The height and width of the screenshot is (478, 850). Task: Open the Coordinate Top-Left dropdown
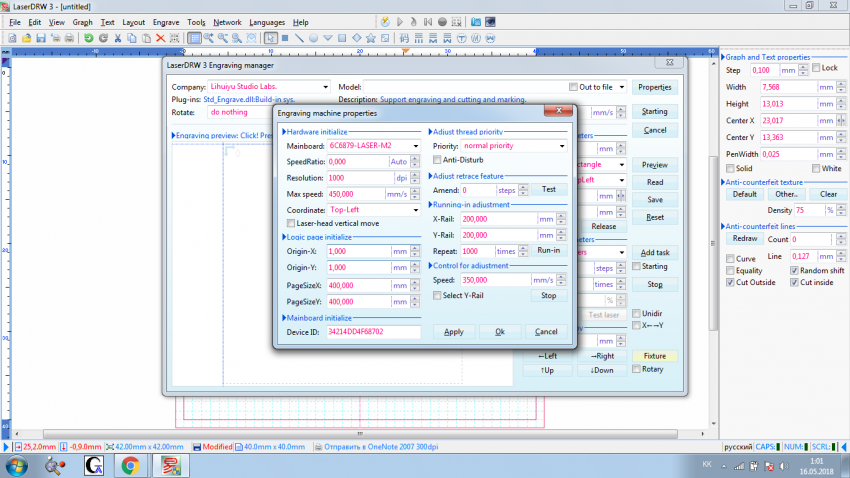coord(416,210)
